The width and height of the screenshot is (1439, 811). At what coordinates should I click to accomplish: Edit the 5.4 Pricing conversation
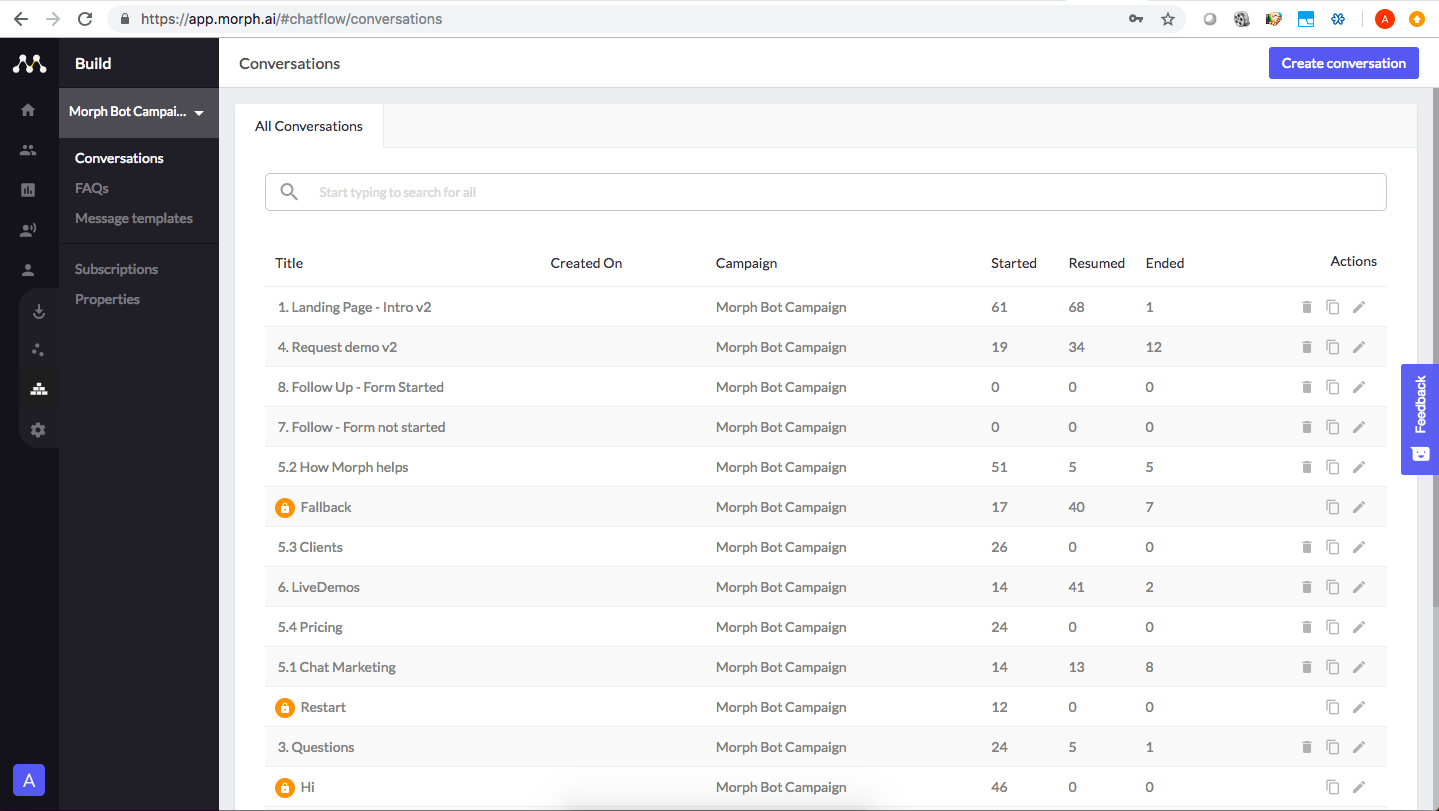[x=1358, y=627]
